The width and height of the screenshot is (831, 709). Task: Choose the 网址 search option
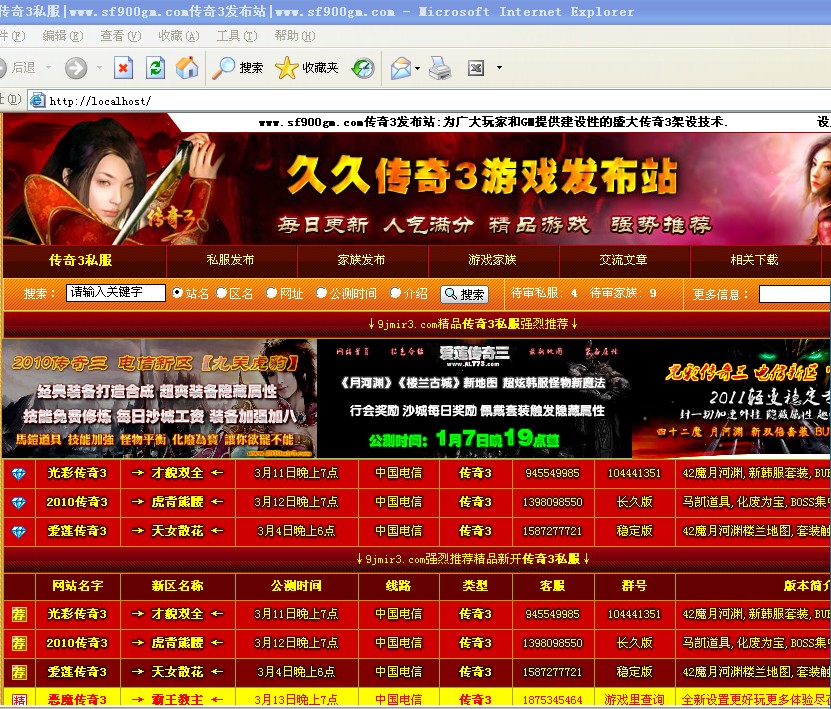pos(271,294)
